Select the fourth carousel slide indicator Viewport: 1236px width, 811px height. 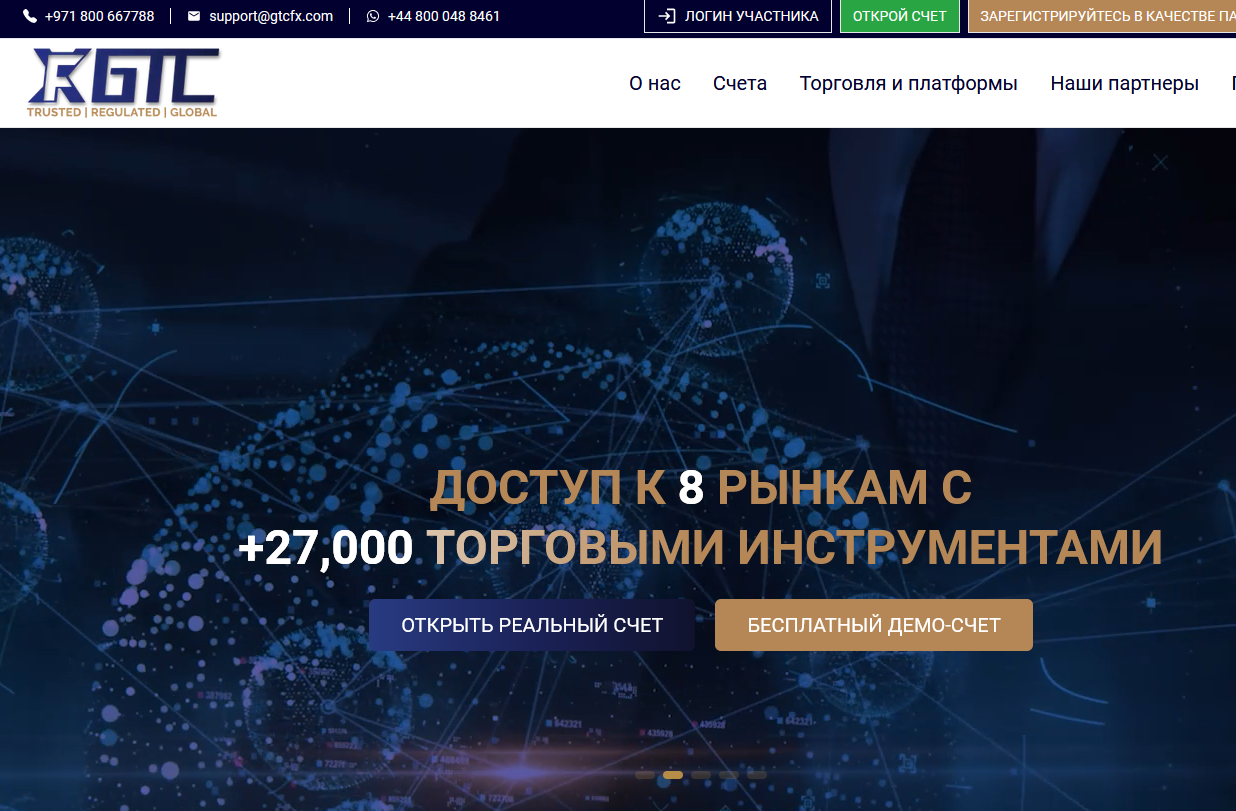729,775
